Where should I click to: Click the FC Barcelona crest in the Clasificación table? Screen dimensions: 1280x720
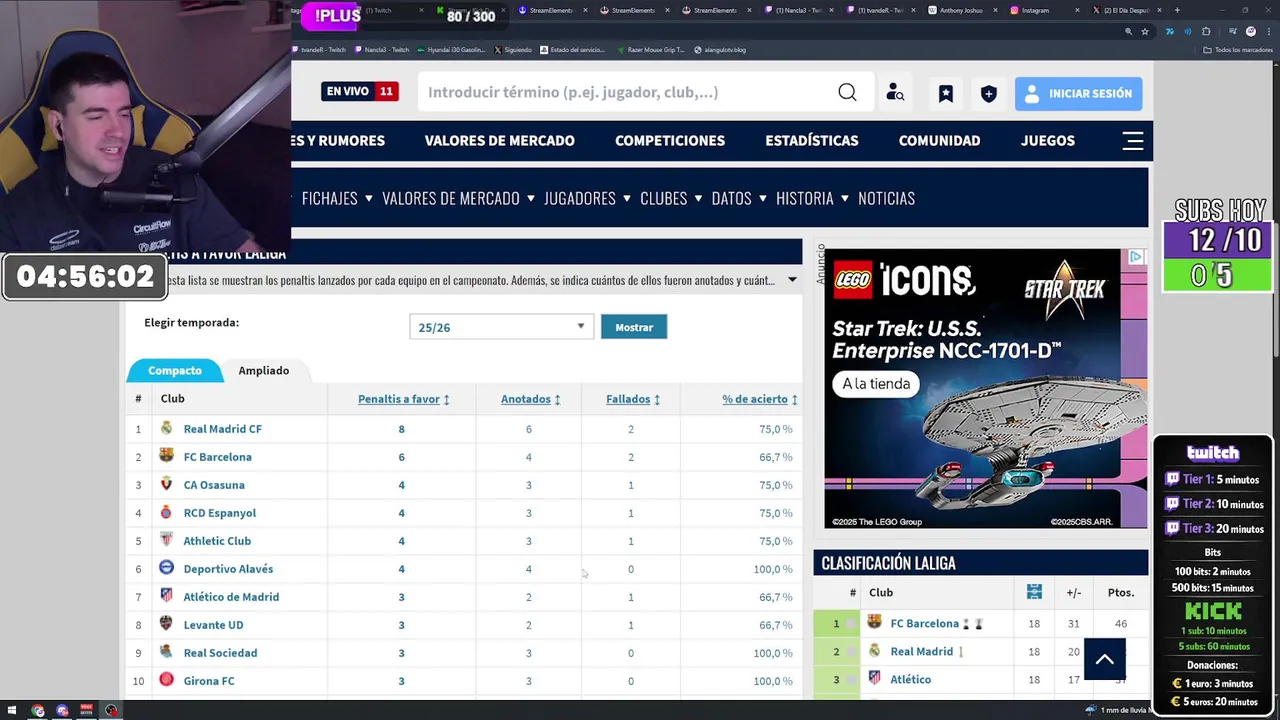point(875,623)
